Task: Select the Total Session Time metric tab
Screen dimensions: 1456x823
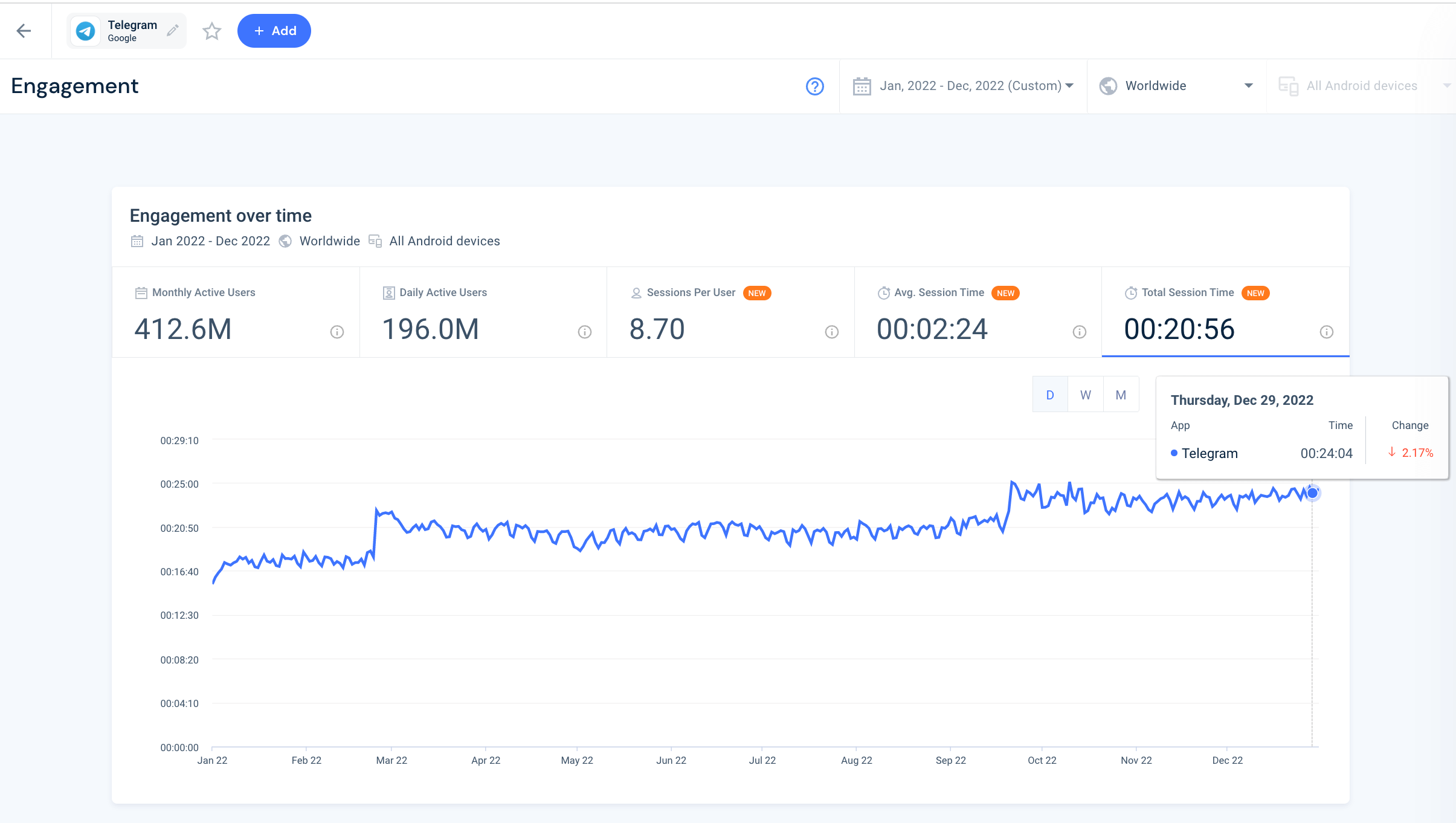Action: click(x=1226, y=312)
